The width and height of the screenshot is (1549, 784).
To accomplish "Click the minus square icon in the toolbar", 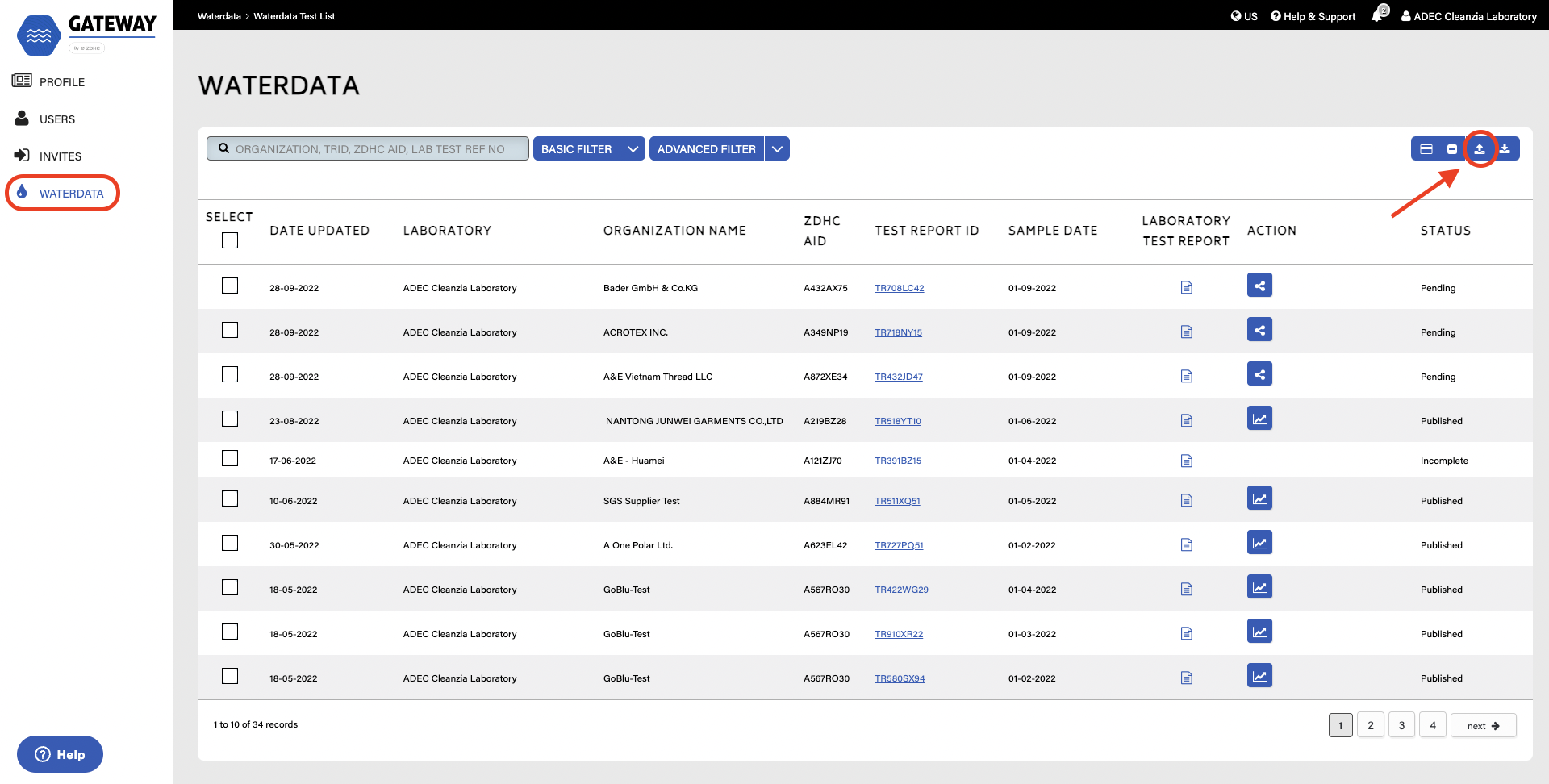I will tap(1452, 149).
